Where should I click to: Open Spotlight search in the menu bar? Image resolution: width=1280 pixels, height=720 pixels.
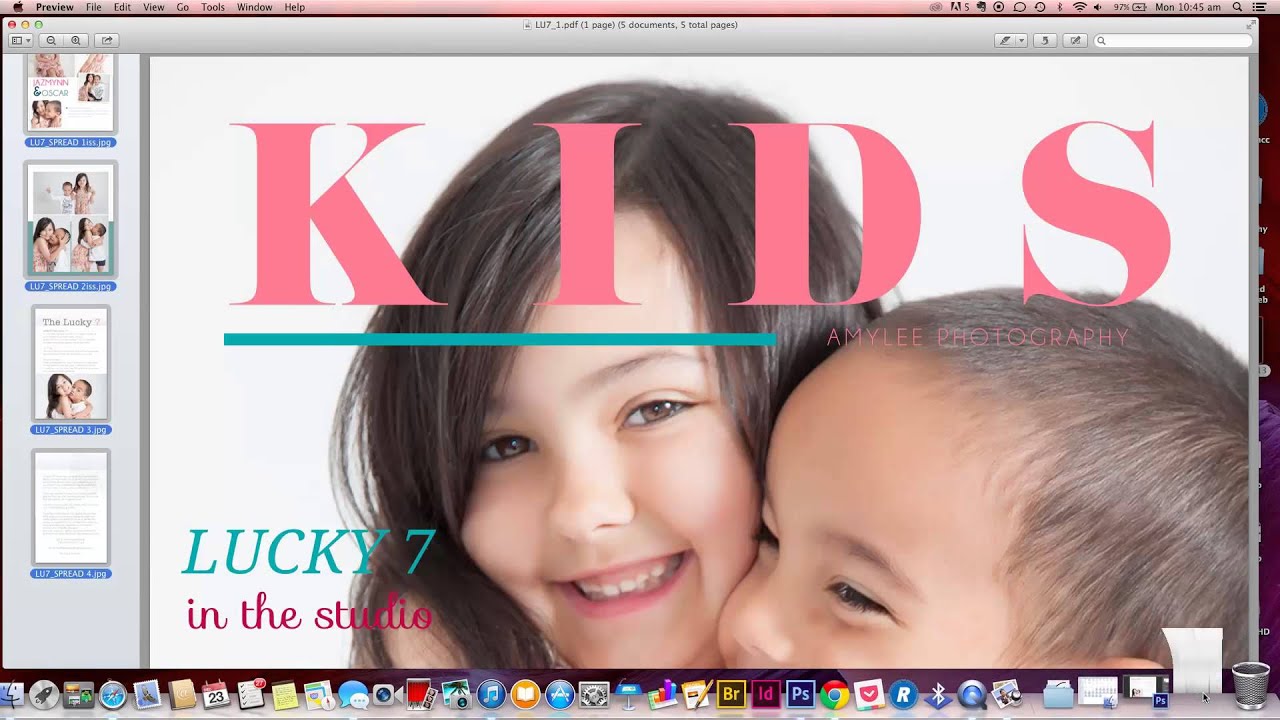[1237, 7]
